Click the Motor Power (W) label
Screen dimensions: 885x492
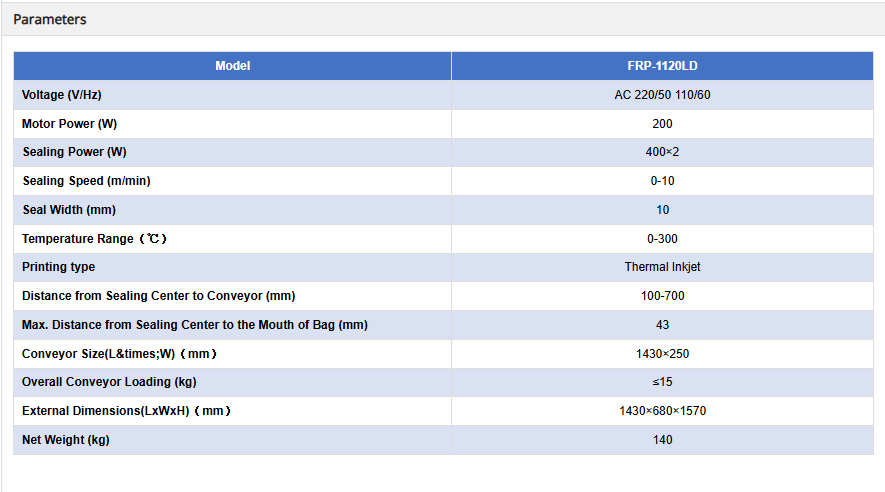click(x=69, y=124)
